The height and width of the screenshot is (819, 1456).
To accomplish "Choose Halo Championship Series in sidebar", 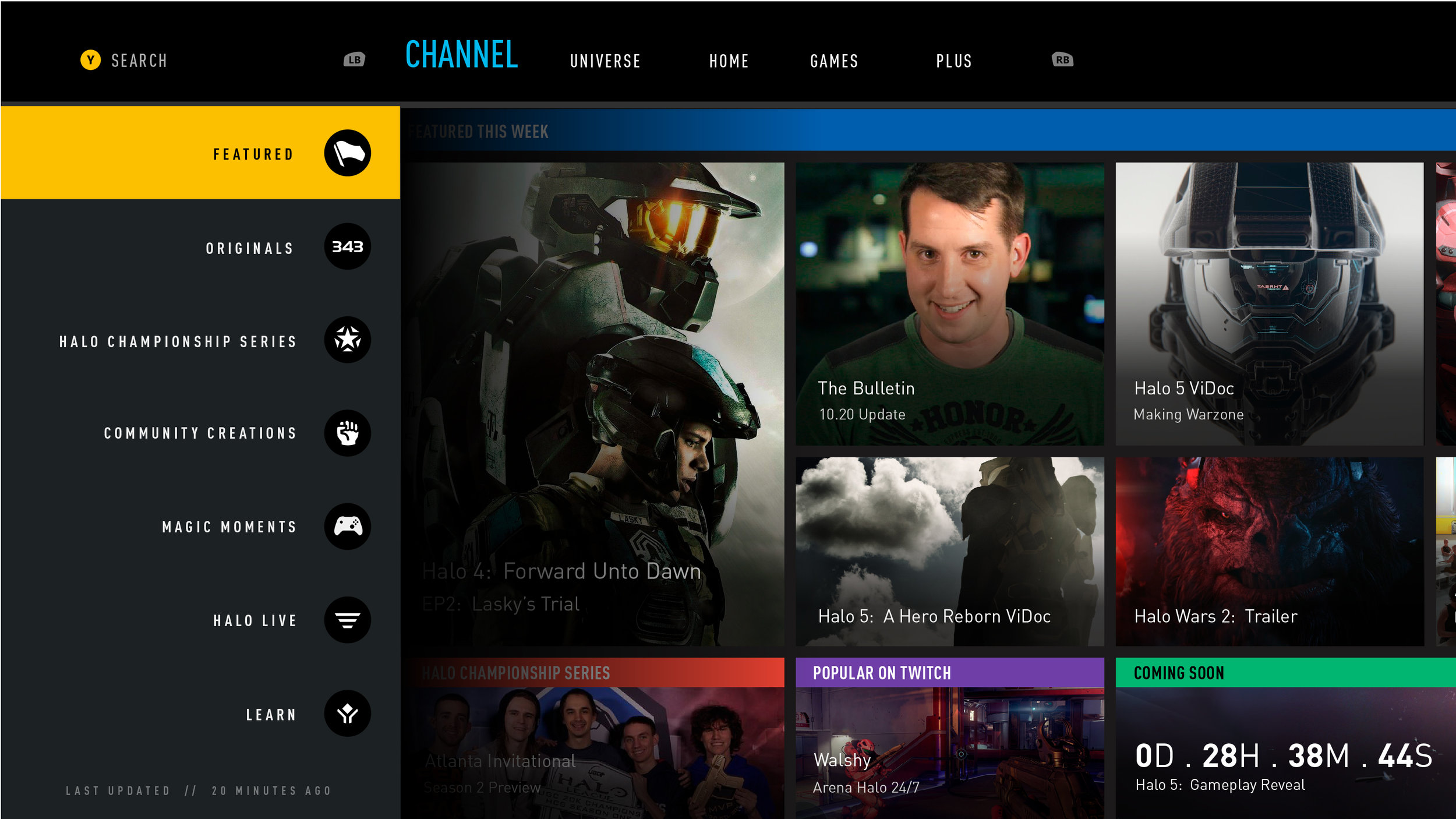I will [178, 342].
